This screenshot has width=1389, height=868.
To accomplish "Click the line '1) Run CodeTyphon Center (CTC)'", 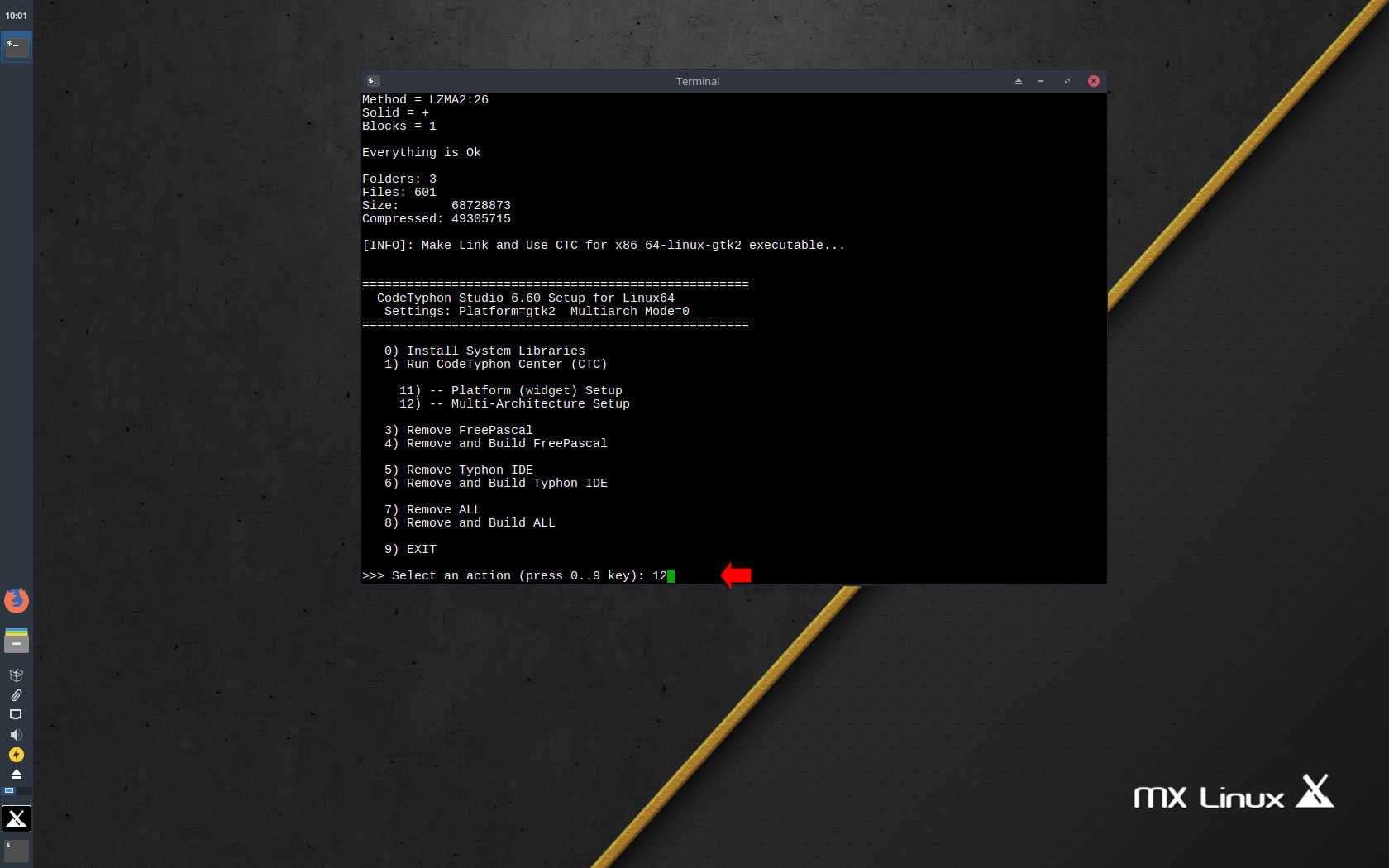I will 496,364.
